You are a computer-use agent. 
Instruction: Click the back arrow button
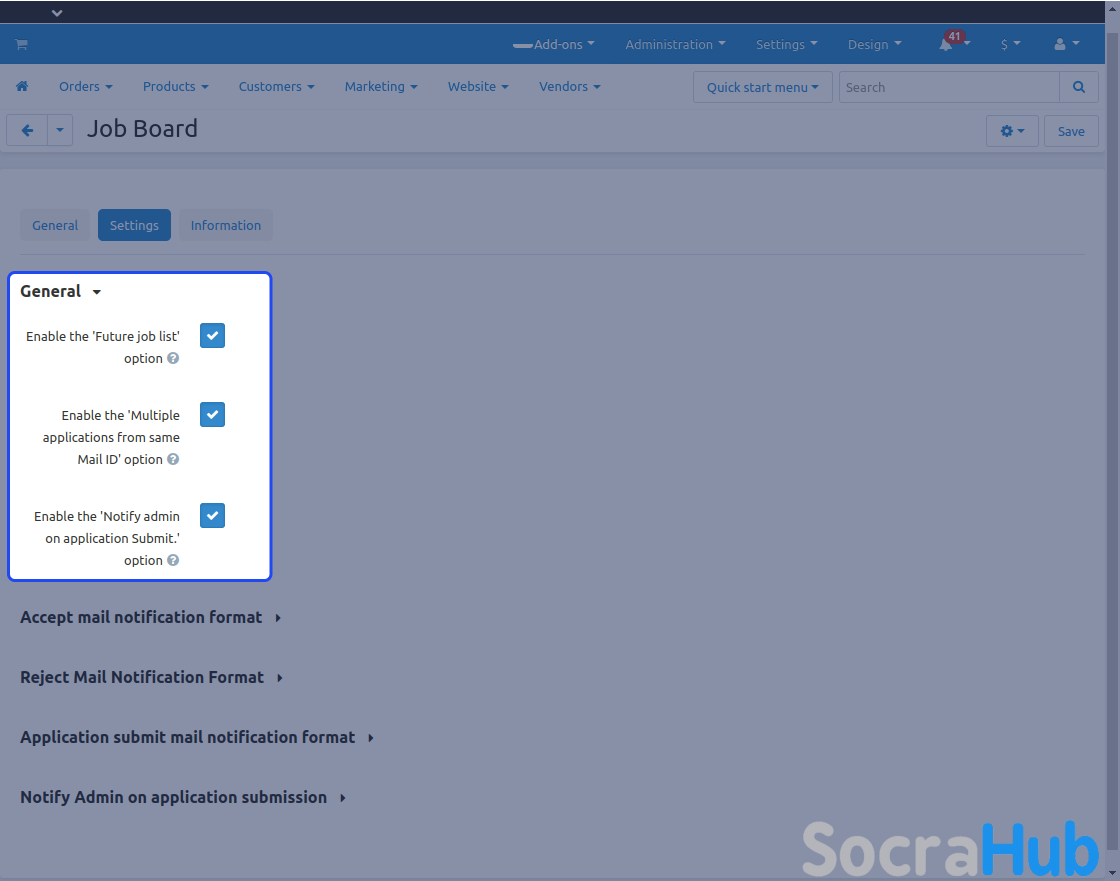tap(27, 131)
